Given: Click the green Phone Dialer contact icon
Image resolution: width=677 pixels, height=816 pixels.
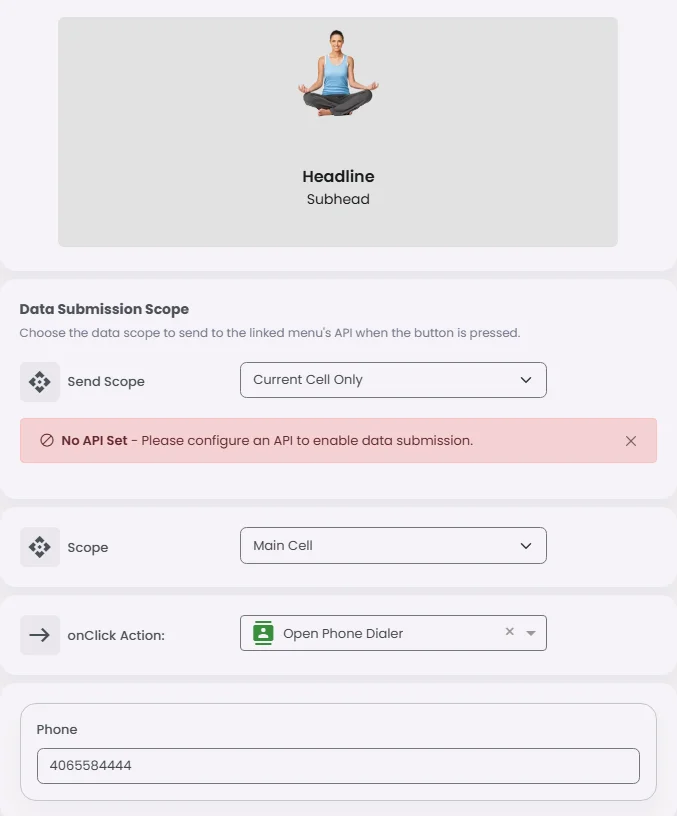Looking at the screenshot, I should 263,633.
